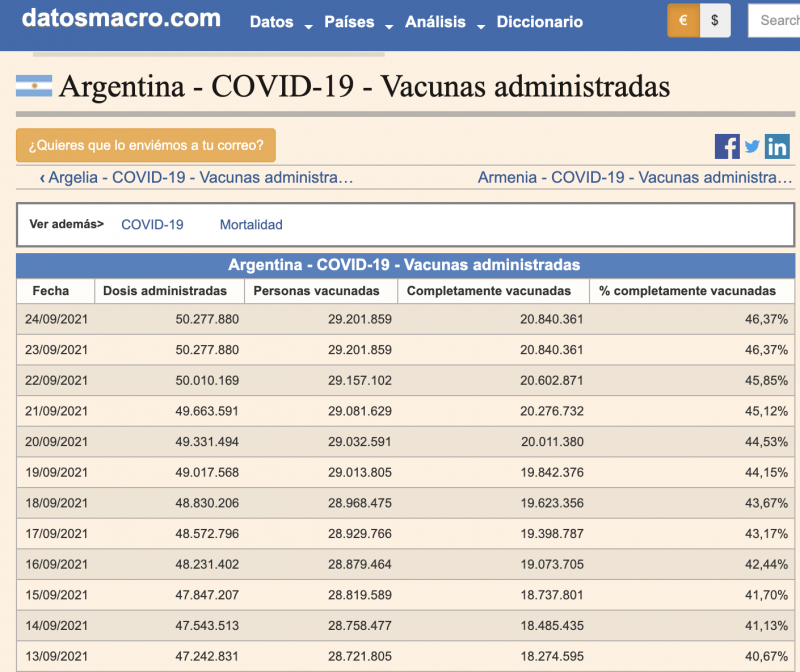This screenshot has height=672, width=800.
Task: Share page via Twitter bird icon
Action: point(752,146)
